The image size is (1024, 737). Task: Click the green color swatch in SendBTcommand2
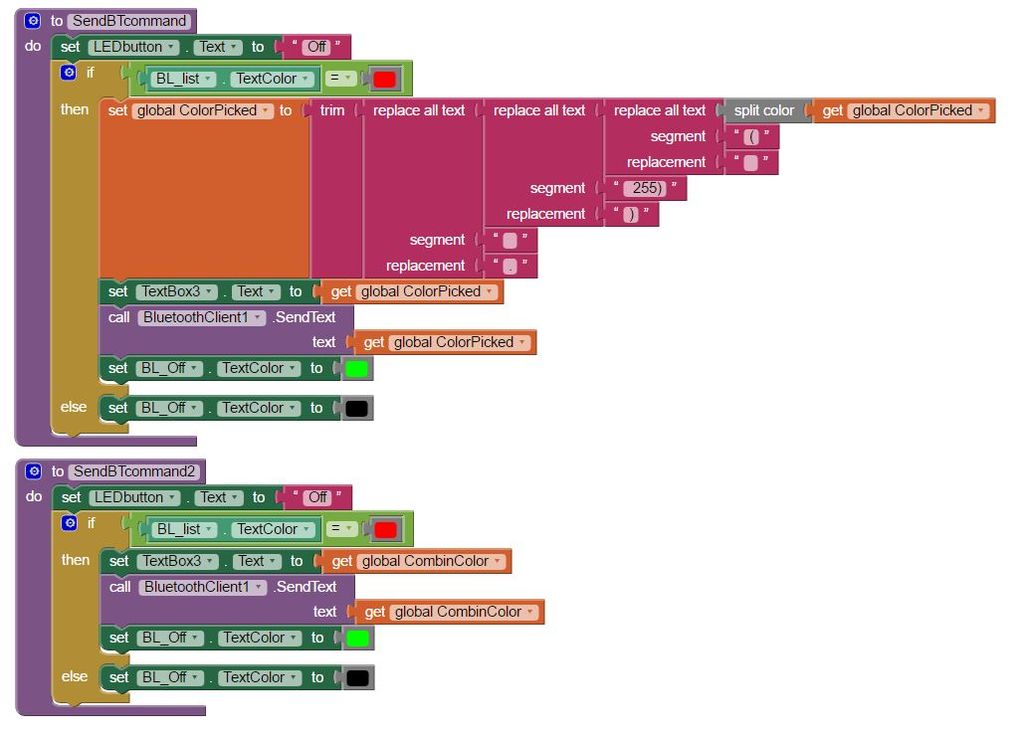[358, 638]
